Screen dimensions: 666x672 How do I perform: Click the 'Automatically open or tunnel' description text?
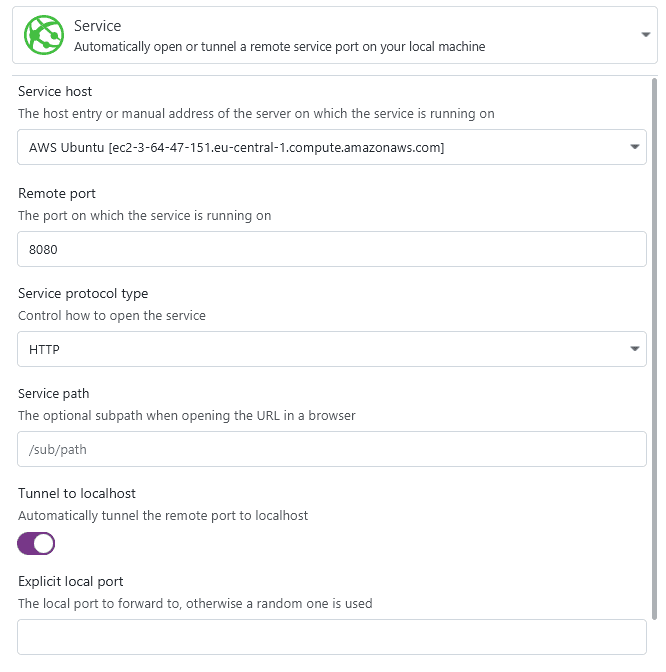click(279, 46)
